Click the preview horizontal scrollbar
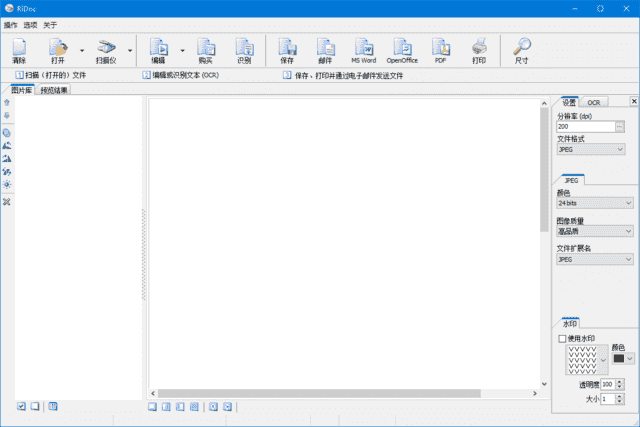Screen dimensions: 640x427 click(x=319, y=393)
